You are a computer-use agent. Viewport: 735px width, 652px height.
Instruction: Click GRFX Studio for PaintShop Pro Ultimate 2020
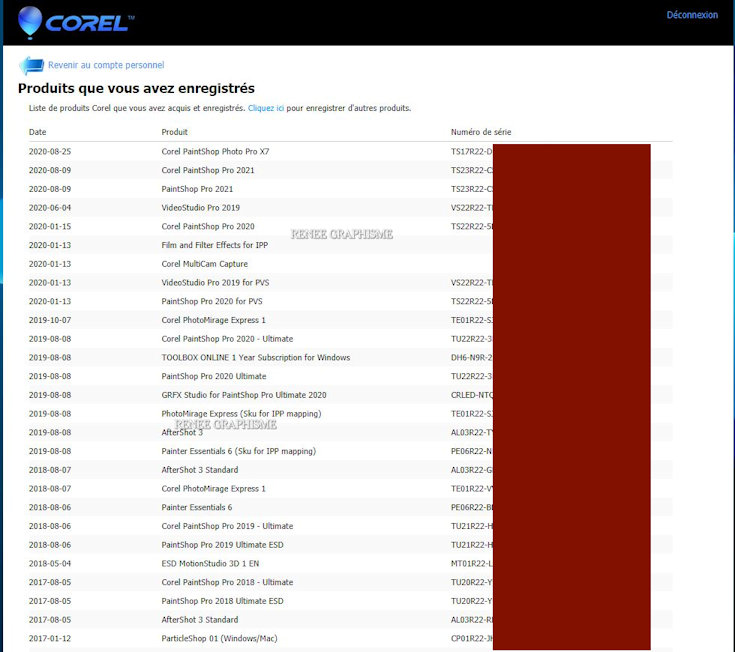coord(244,395)
